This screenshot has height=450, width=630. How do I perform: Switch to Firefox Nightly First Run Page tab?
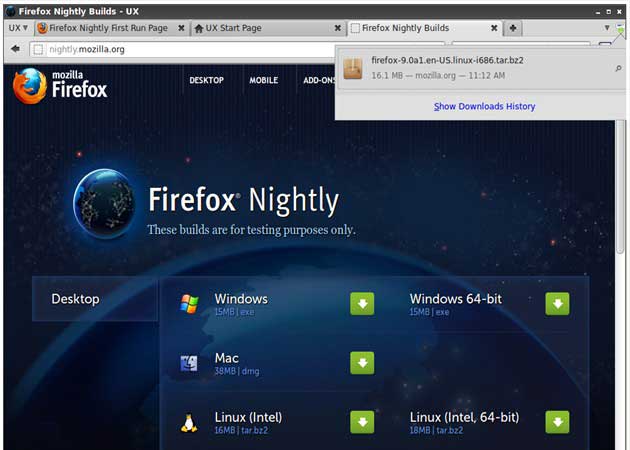click(107, 28)
